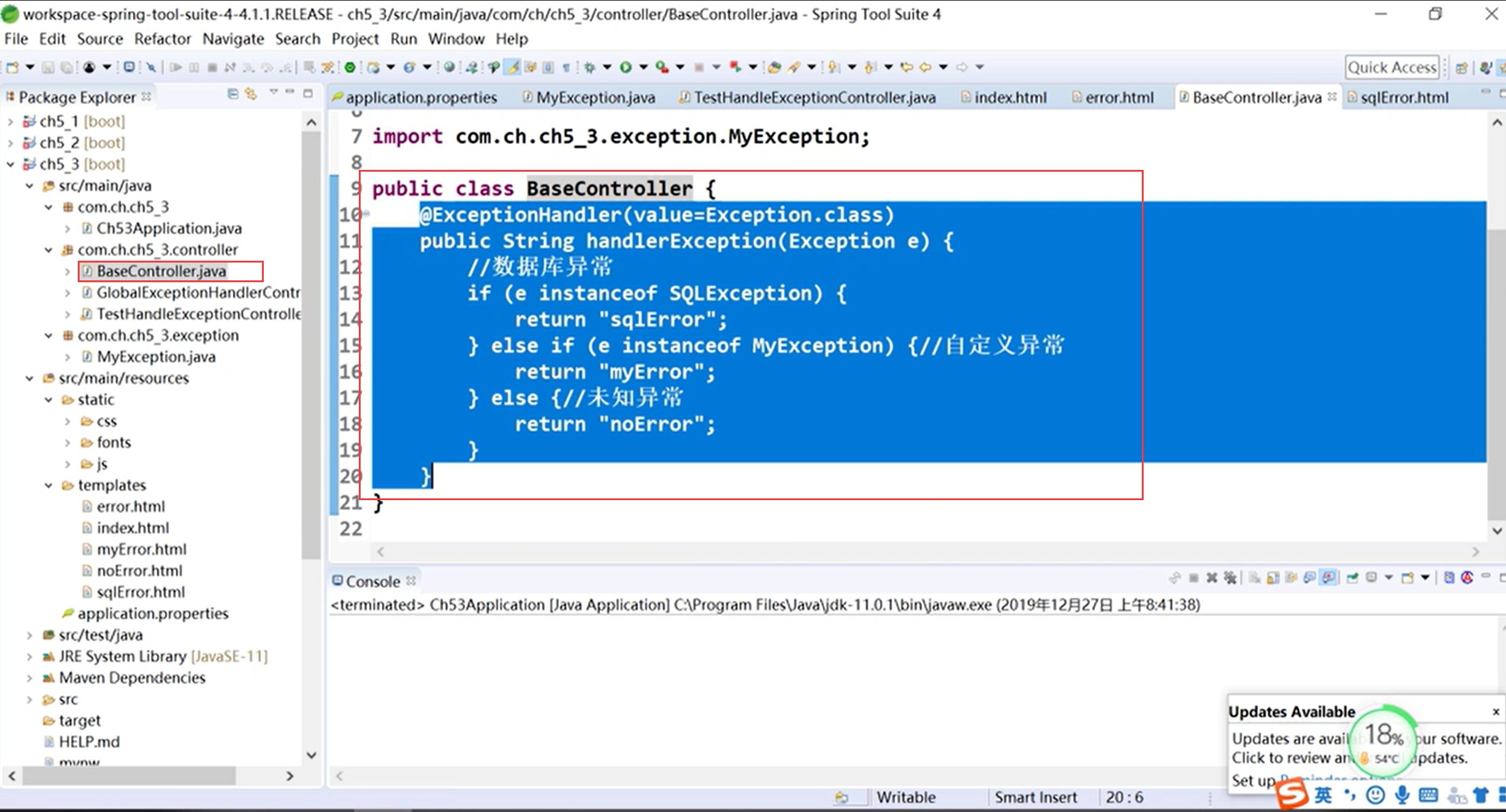The image size is (1506, 812).
Task: Click the Quick Access search field
Action: [x=1391, y=68]
